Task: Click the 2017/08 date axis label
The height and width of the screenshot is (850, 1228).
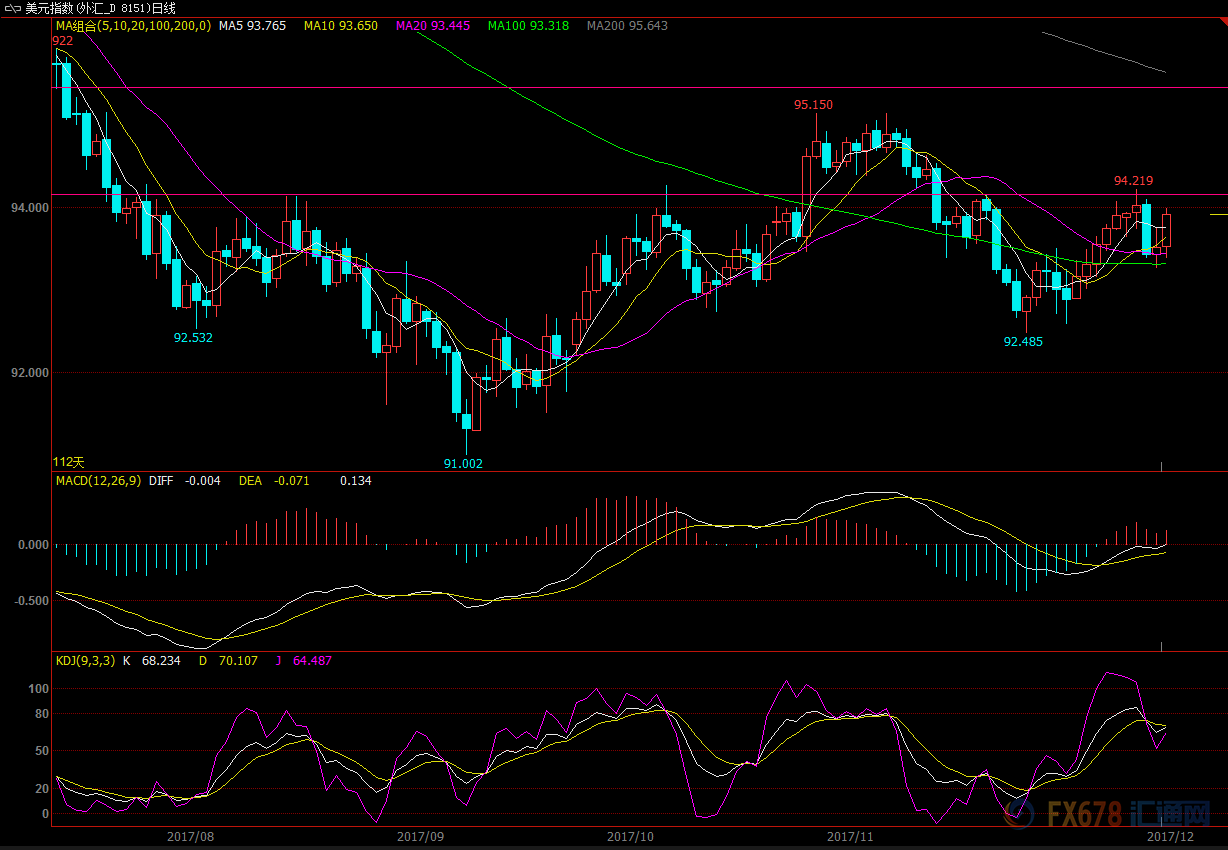Action: click(190, 835)
